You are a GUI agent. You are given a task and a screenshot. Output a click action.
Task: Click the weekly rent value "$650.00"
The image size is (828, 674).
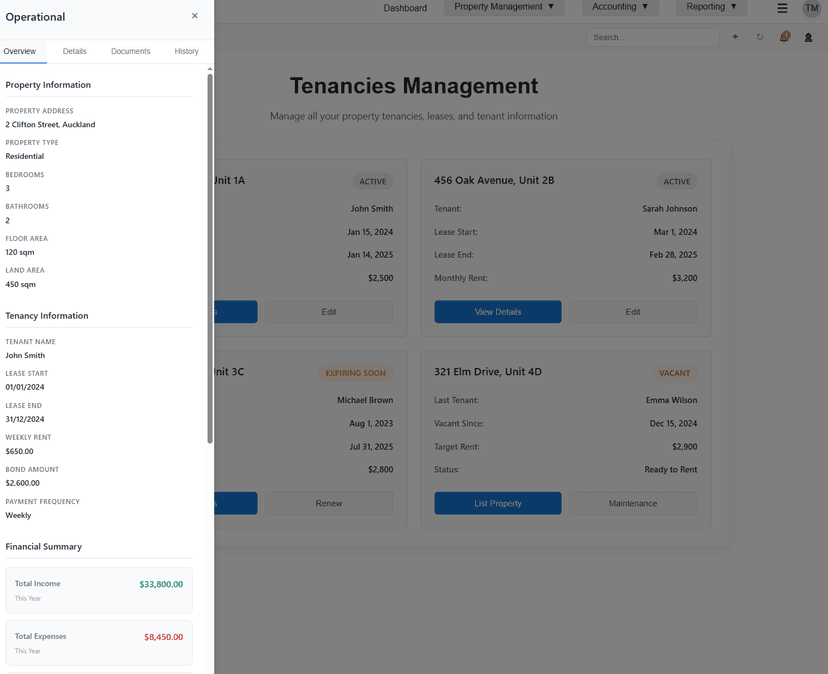[20, 452]
